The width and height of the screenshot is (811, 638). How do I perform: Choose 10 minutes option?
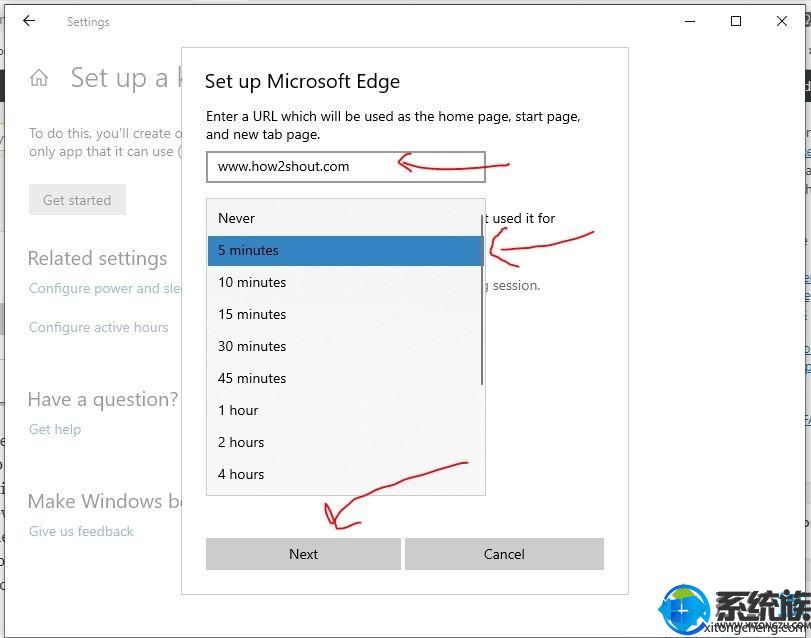pos(344,282)
